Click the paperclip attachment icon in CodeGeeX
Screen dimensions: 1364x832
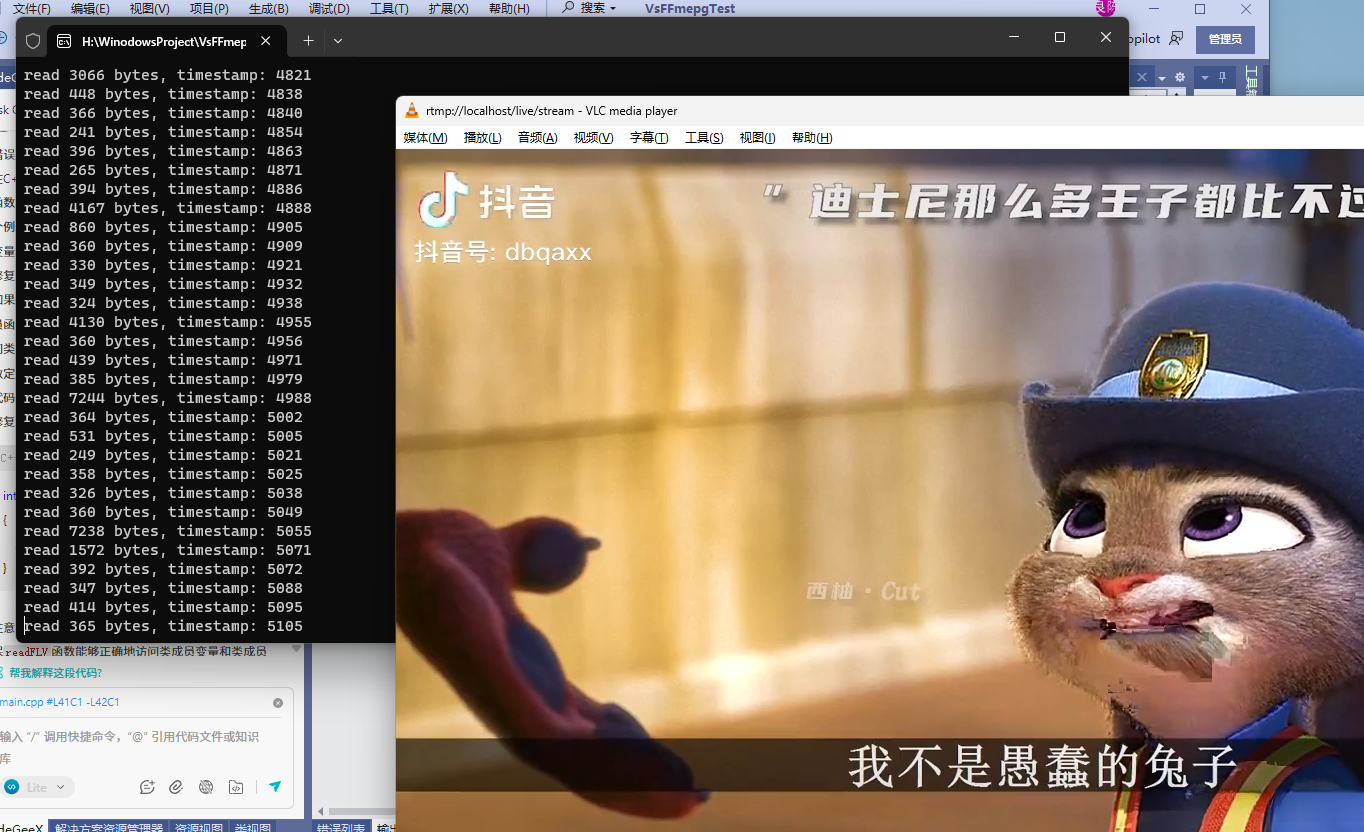tap(176, 787)
